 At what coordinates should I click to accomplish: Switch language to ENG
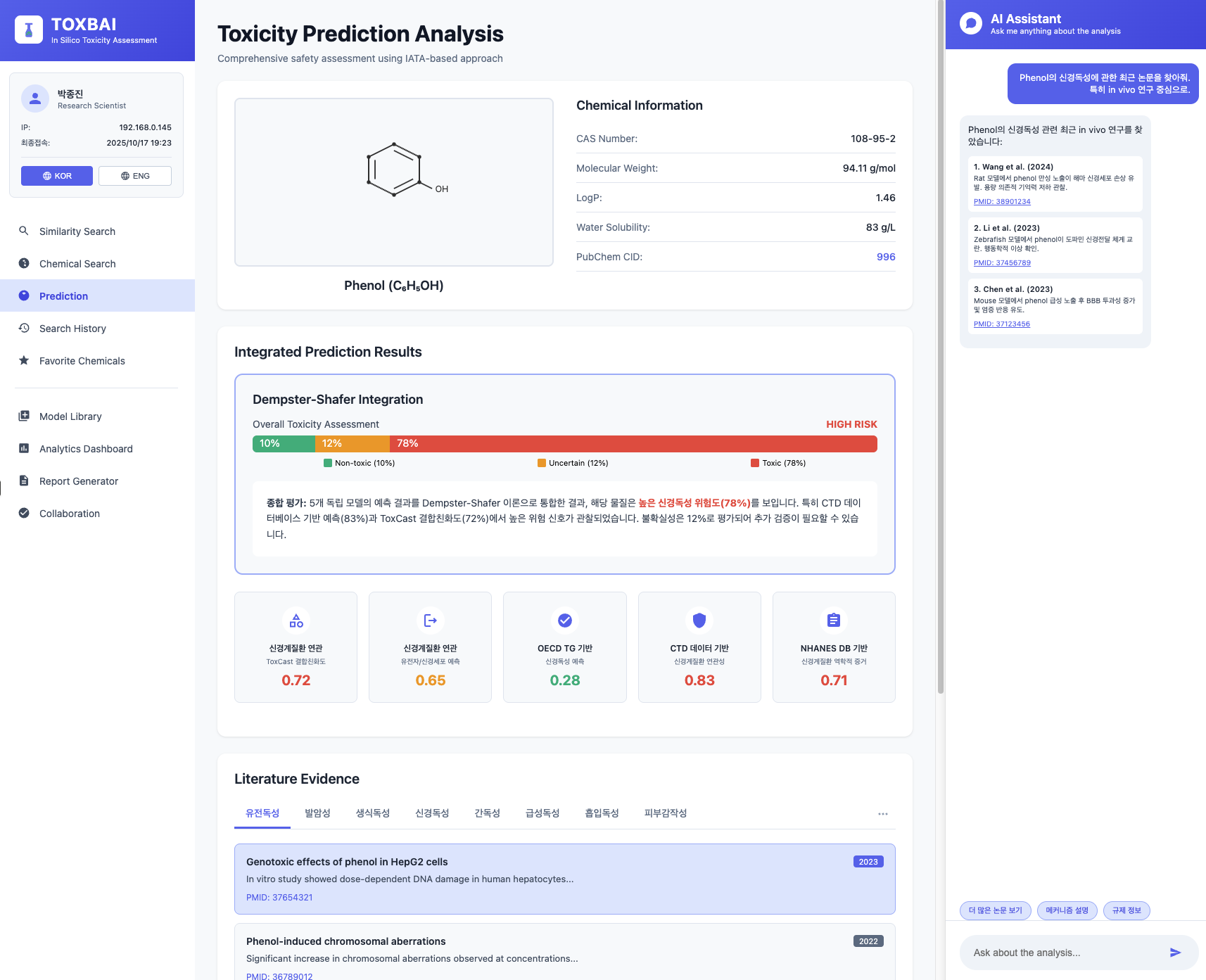tap(135, 176)
